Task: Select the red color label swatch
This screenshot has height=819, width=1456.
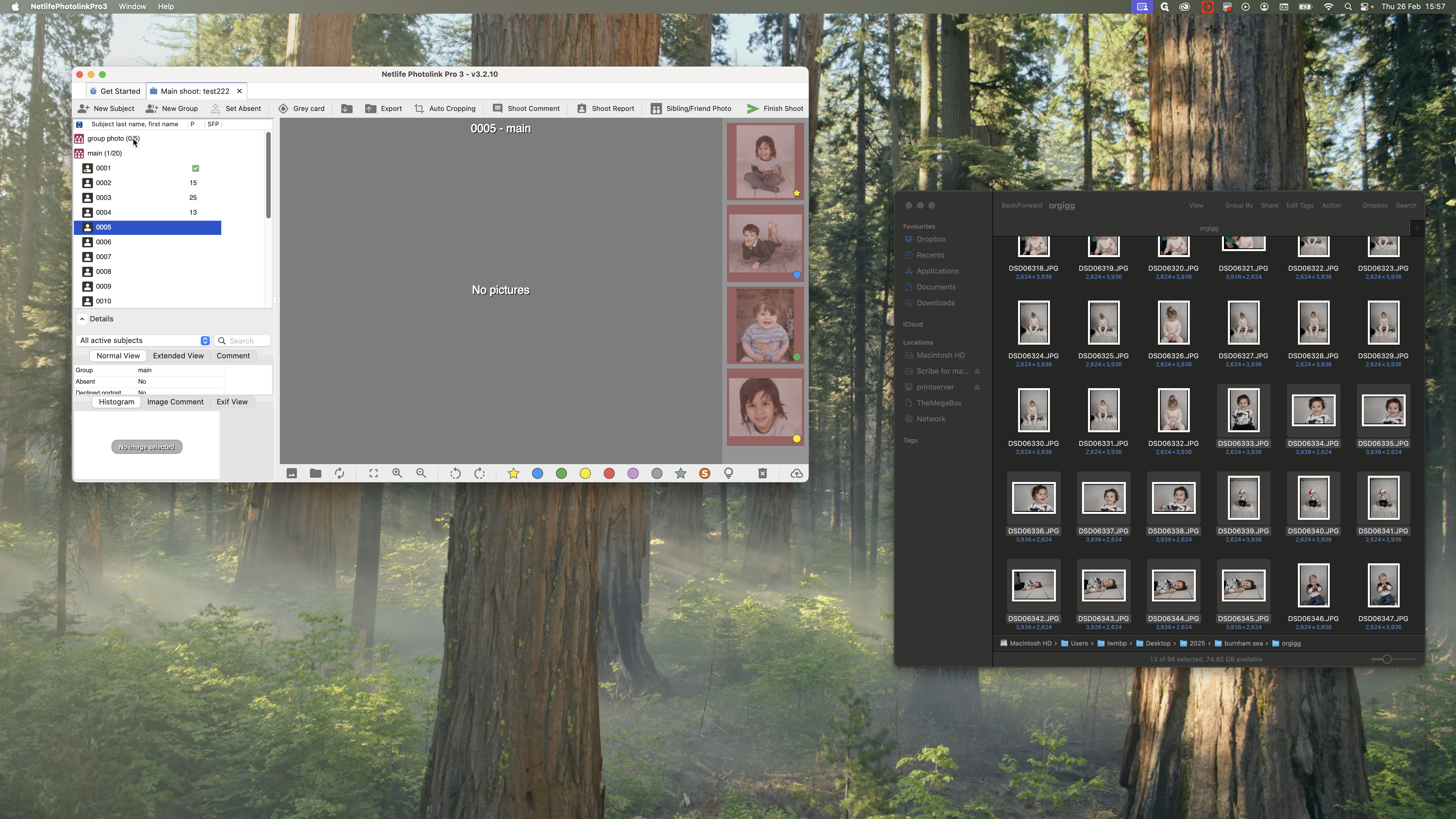Action: [x=609, y=473]
